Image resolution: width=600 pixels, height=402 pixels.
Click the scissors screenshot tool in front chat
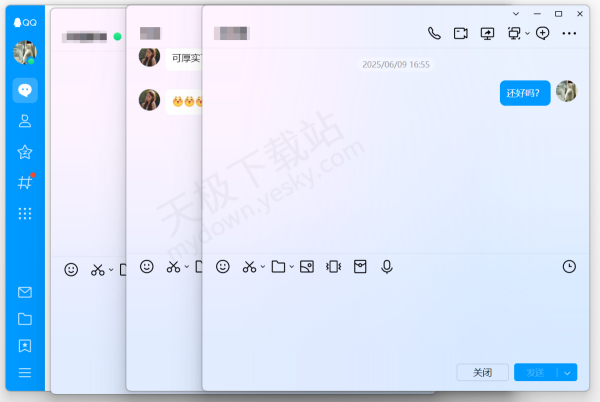coord(249,267)
